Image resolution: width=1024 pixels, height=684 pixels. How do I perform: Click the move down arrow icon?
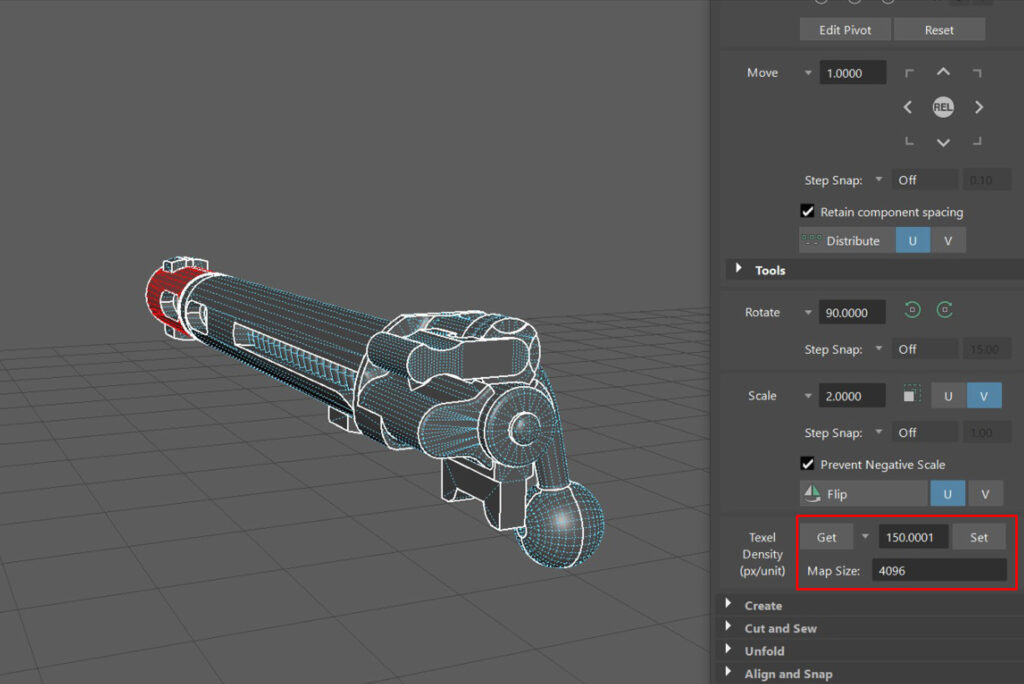pos(943,142)
